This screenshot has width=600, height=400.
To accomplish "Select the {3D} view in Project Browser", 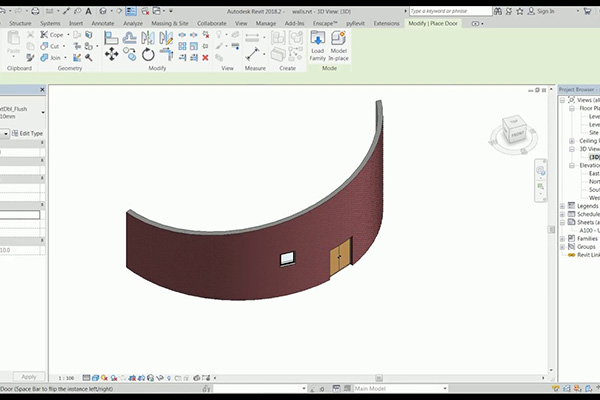I will 594,157.
